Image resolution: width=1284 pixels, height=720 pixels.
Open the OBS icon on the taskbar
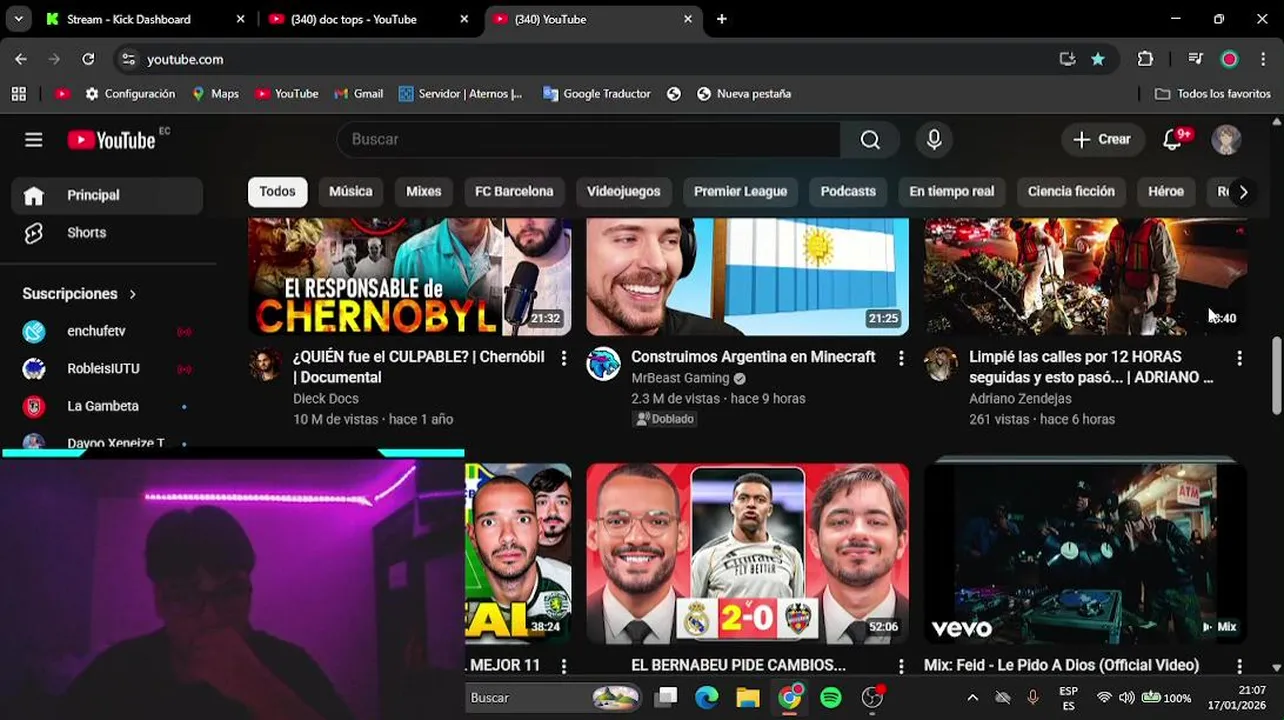pyautogui.click(x=873, y=698)
